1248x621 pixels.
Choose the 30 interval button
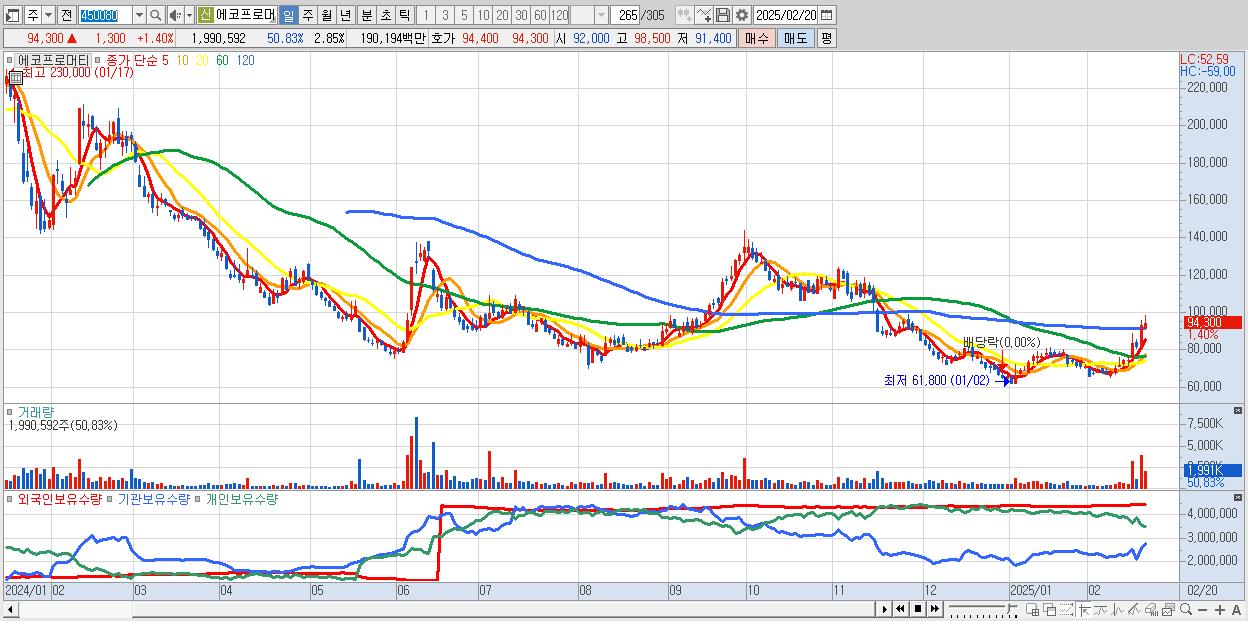521,15
